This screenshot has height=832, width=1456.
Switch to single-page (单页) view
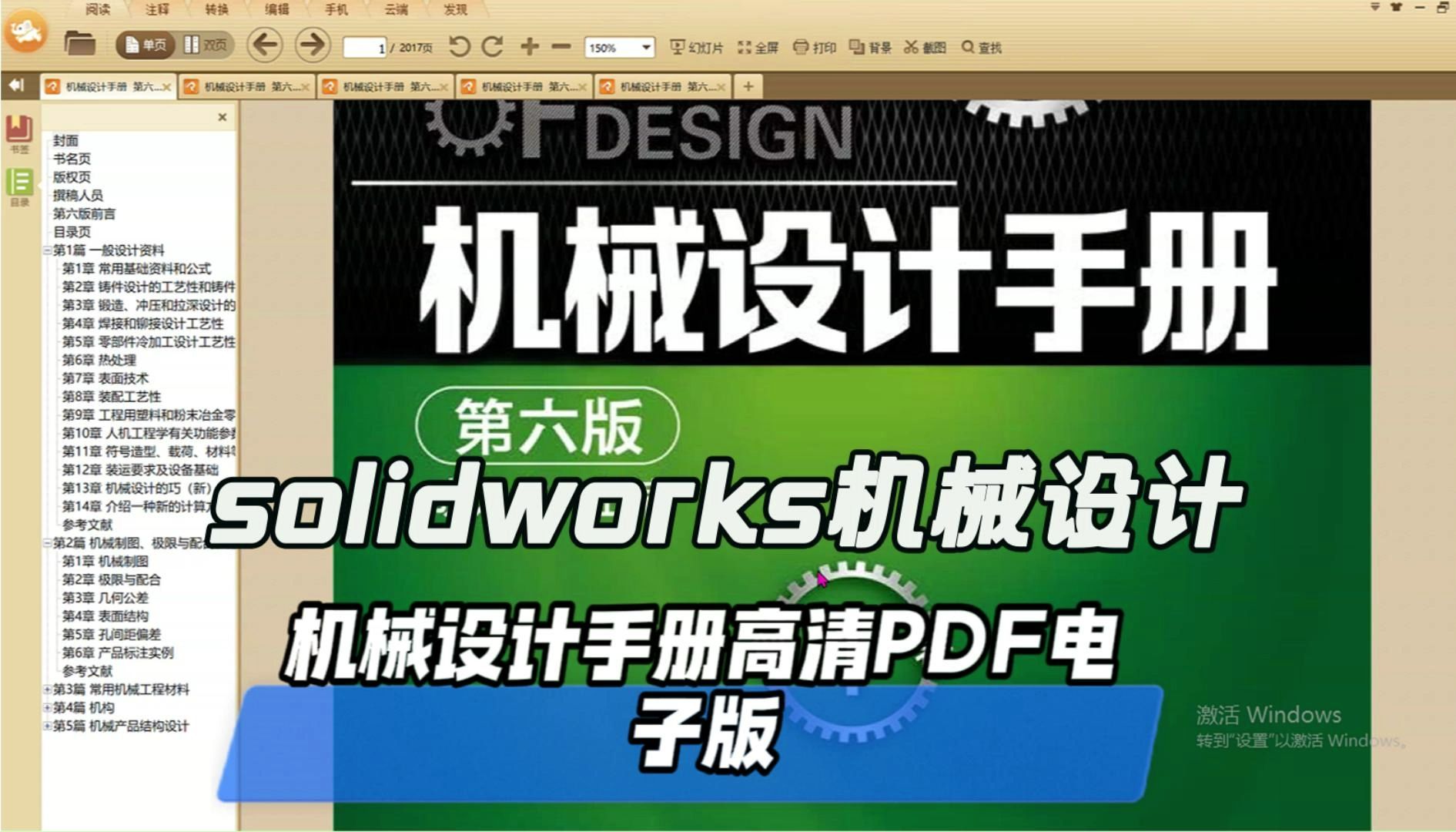146,45
